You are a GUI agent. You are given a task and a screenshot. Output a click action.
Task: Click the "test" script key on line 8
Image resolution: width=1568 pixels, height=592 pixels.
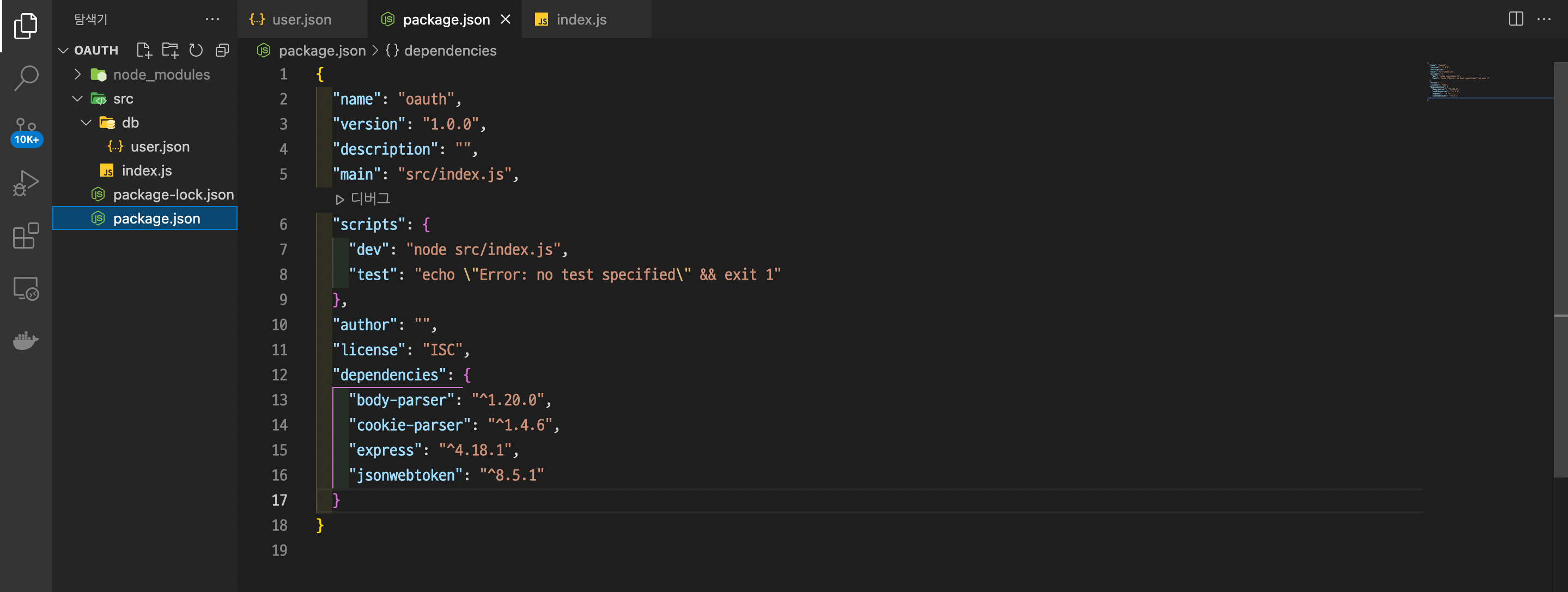pos(373,274)
